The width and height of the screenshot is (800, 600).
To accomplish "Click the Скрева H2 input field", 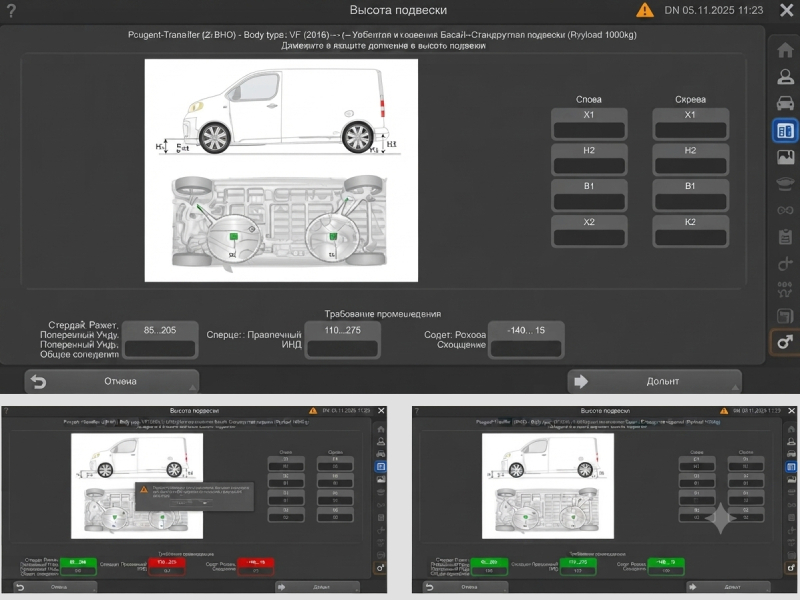I will coord(690,166).
